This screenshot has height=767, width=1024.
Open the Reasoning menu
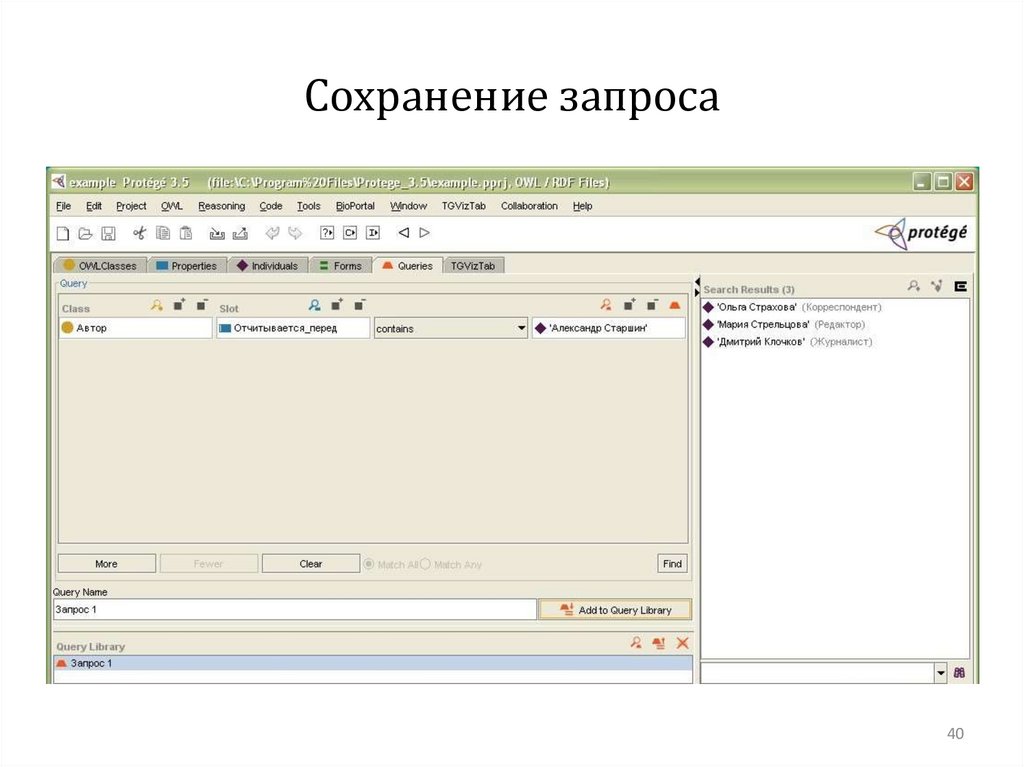[221, 206]
